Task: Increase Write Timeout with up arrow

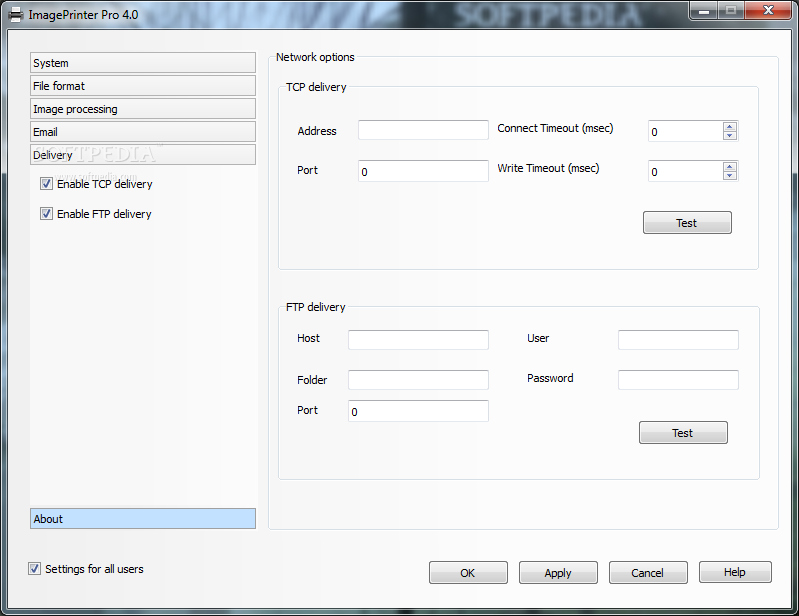Action: click(730, 167)
